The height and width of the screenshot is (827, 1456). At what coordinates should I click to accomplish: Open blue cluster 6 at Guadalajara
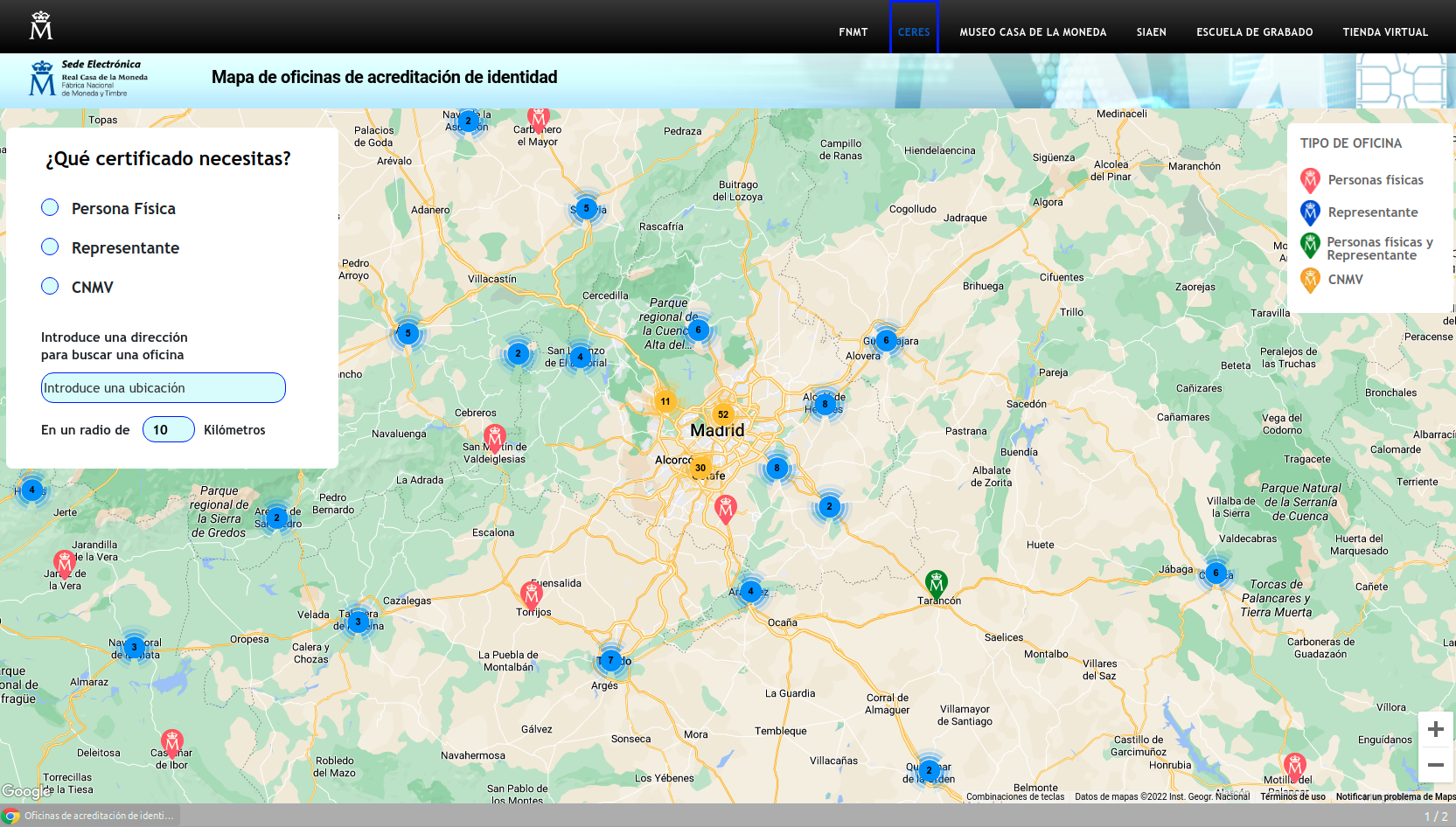pyautogui.click(x=886, y=340)
